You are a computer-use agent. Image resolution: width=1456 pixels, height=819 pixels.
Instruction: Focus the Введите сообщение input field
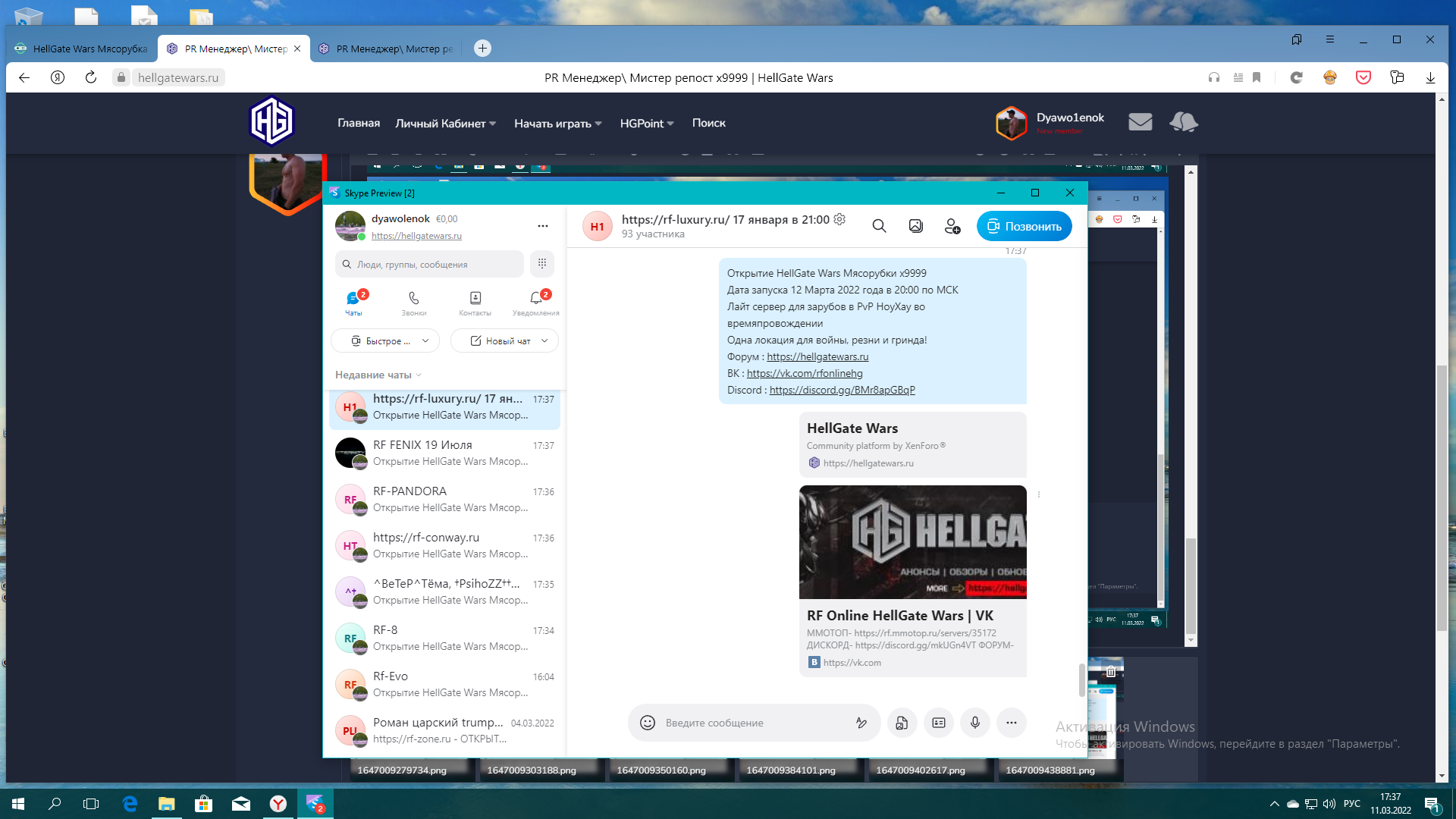tap(755, 723)
